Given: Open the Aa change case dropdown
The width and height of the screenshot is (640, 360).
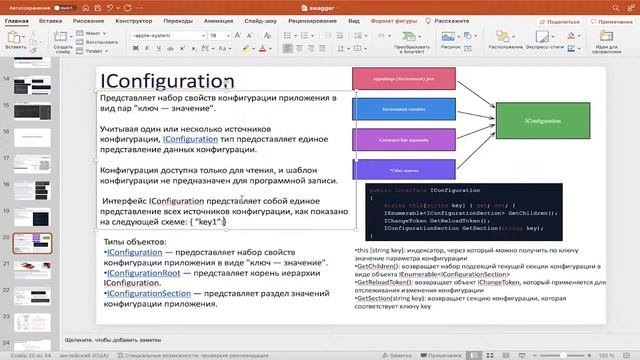Looking at the screenshot, I should click(225, 49).
